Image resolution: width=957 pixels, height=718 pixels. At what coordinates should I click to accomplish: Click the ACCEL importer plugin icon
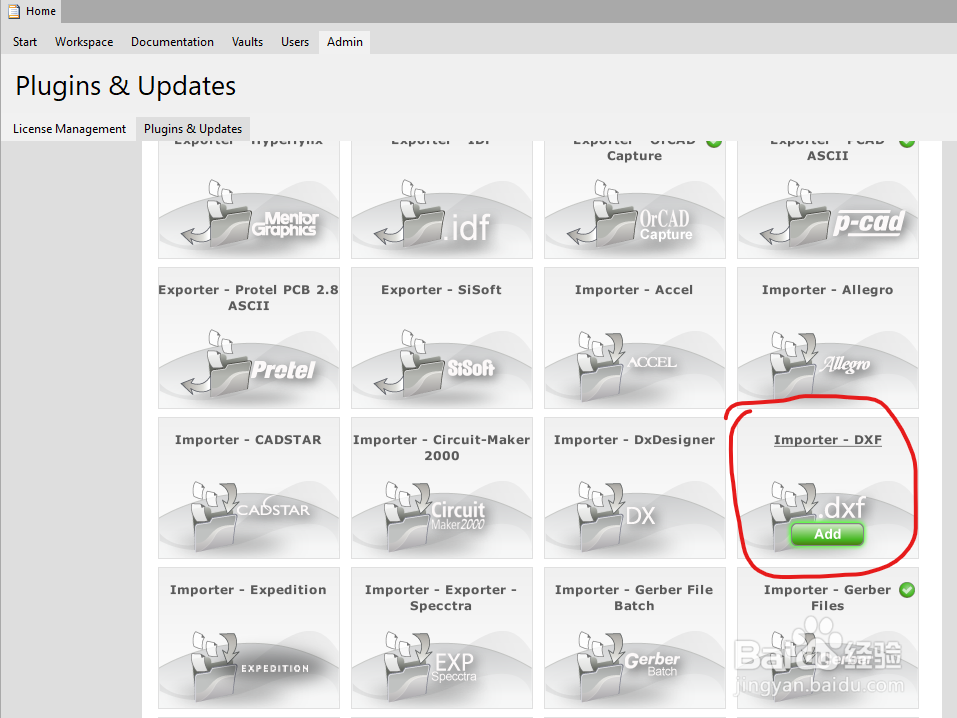pyautogui.click(x=629, y=366)
